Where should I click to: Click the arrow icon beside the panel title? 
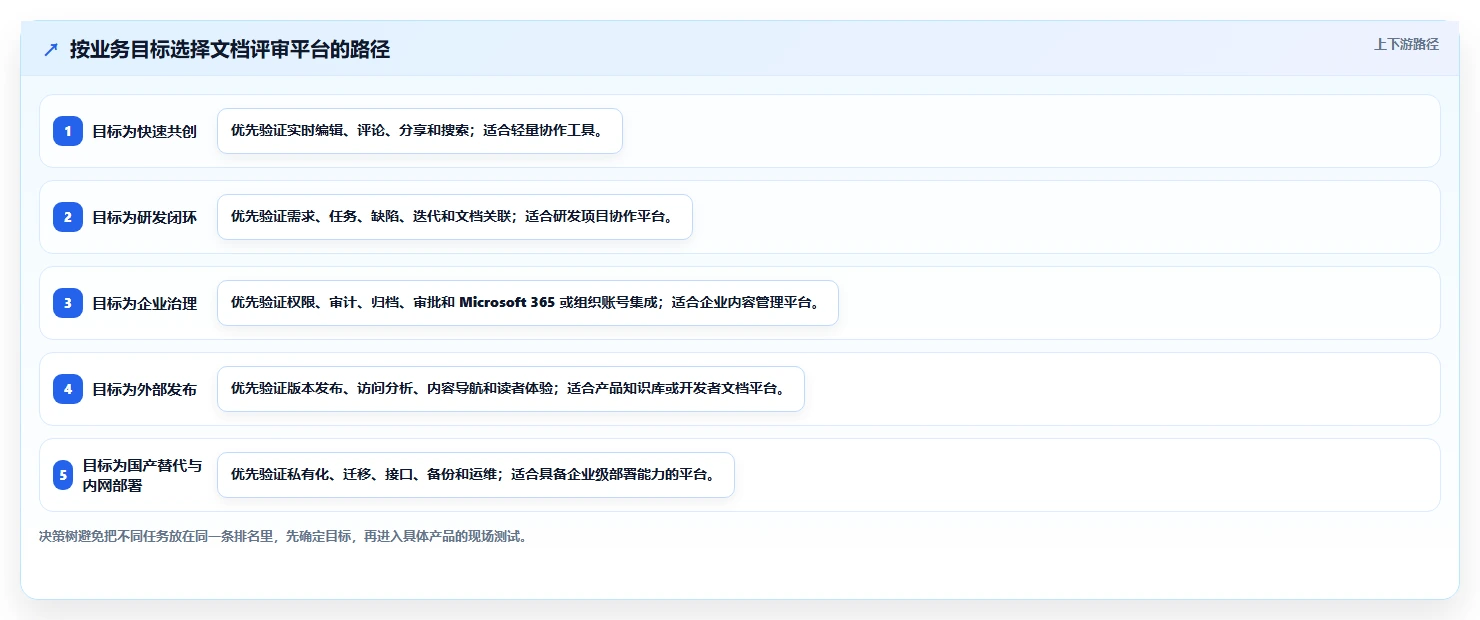tap(51, 50)
